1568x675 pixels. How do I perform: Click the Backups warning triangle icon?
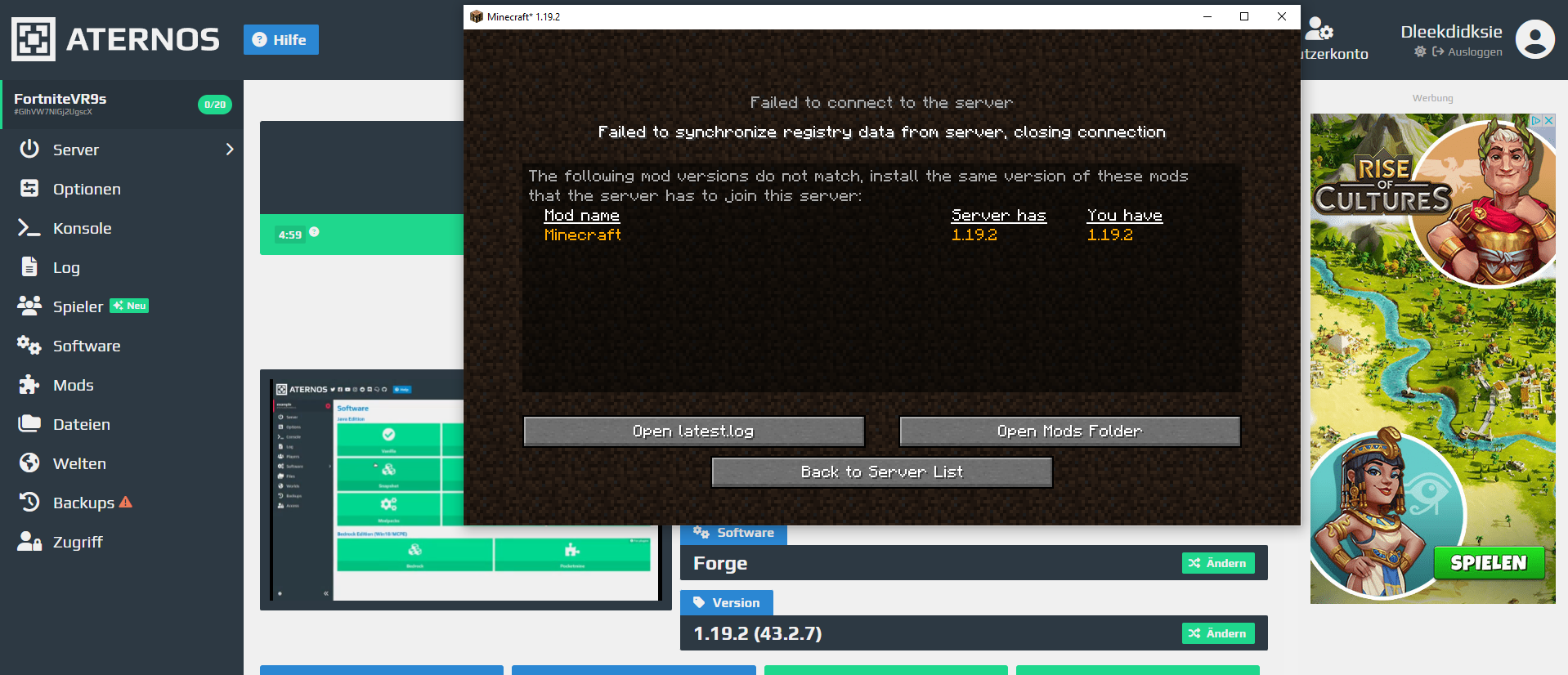tap(125, 502)
